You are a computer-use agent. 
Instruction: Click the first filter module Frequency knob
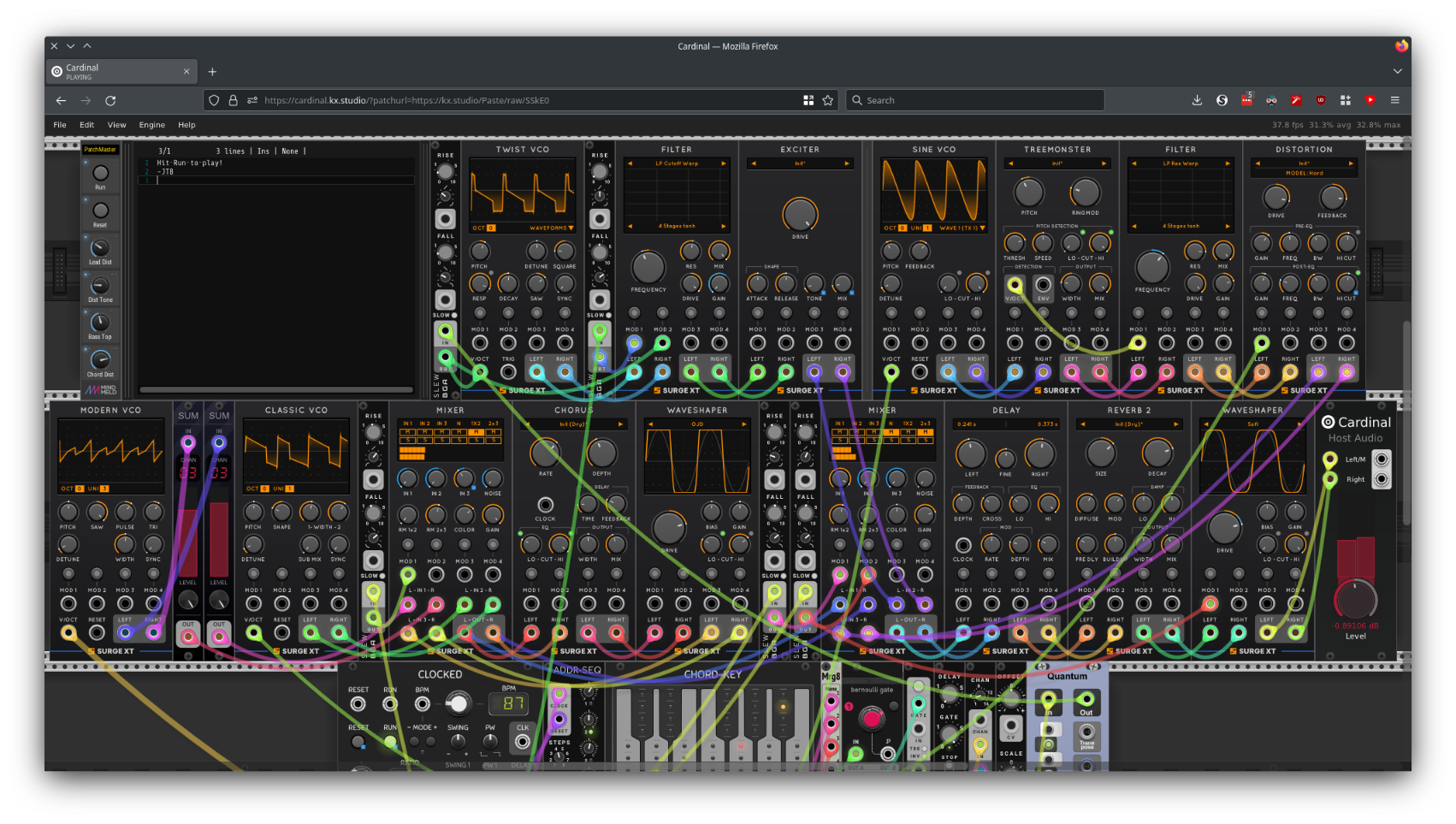point(648,268)
